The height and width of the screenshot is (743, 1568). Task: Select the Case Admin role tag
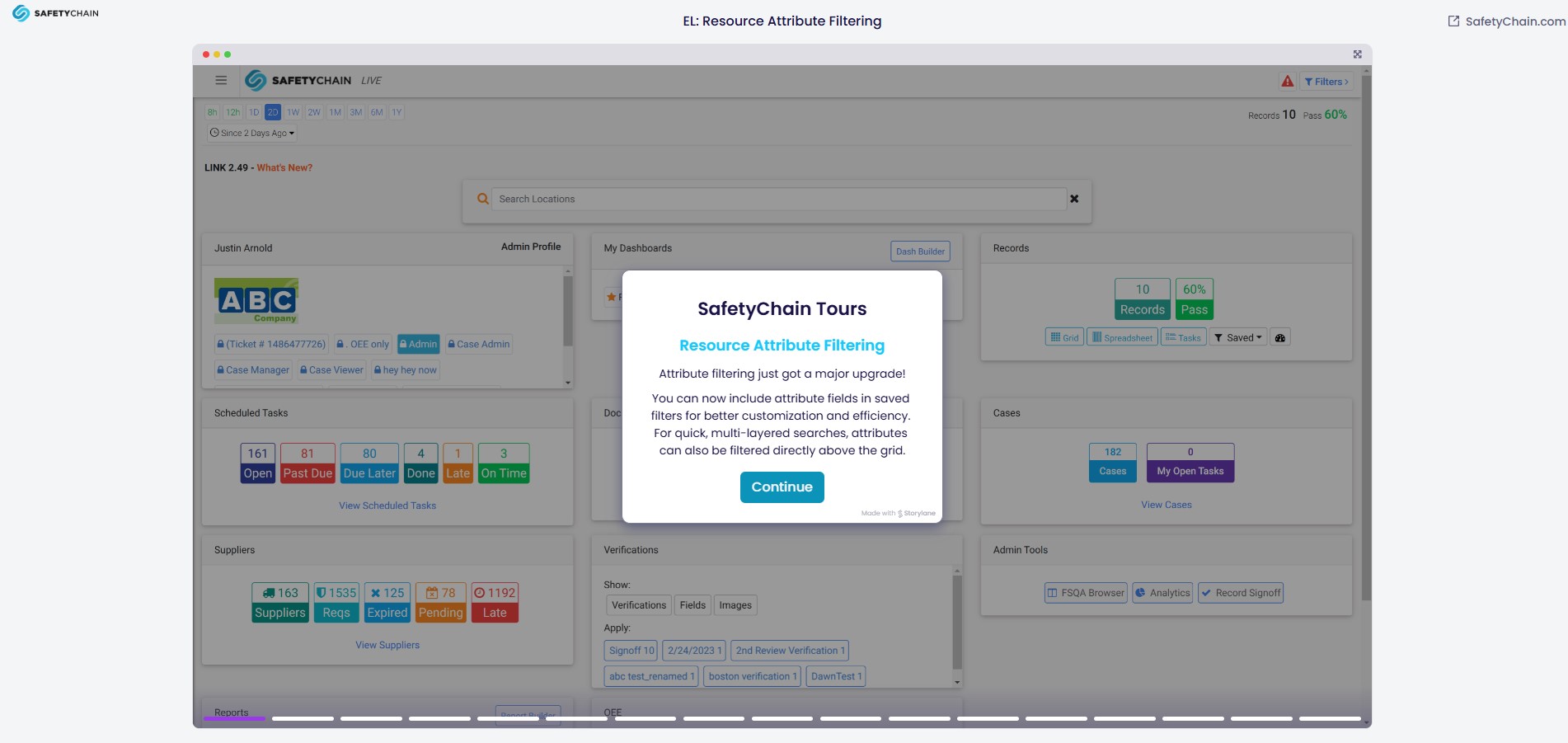[479, 344]
